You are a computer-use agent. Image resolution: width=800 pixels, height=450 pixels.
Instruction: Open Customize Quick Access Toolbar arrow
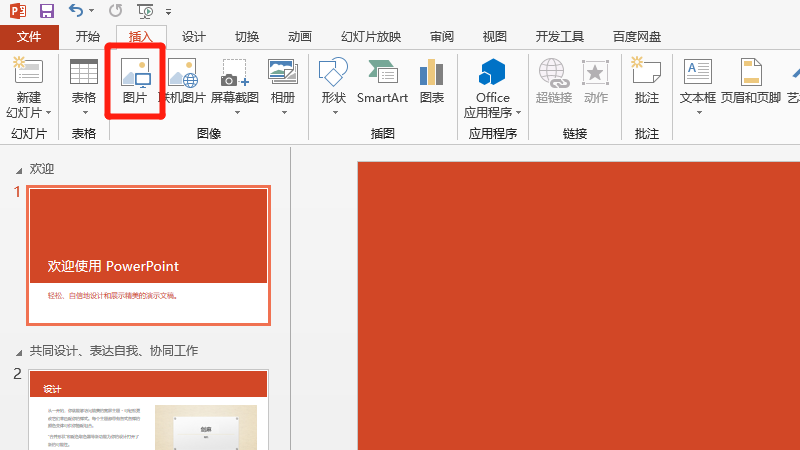pos(168,11)
